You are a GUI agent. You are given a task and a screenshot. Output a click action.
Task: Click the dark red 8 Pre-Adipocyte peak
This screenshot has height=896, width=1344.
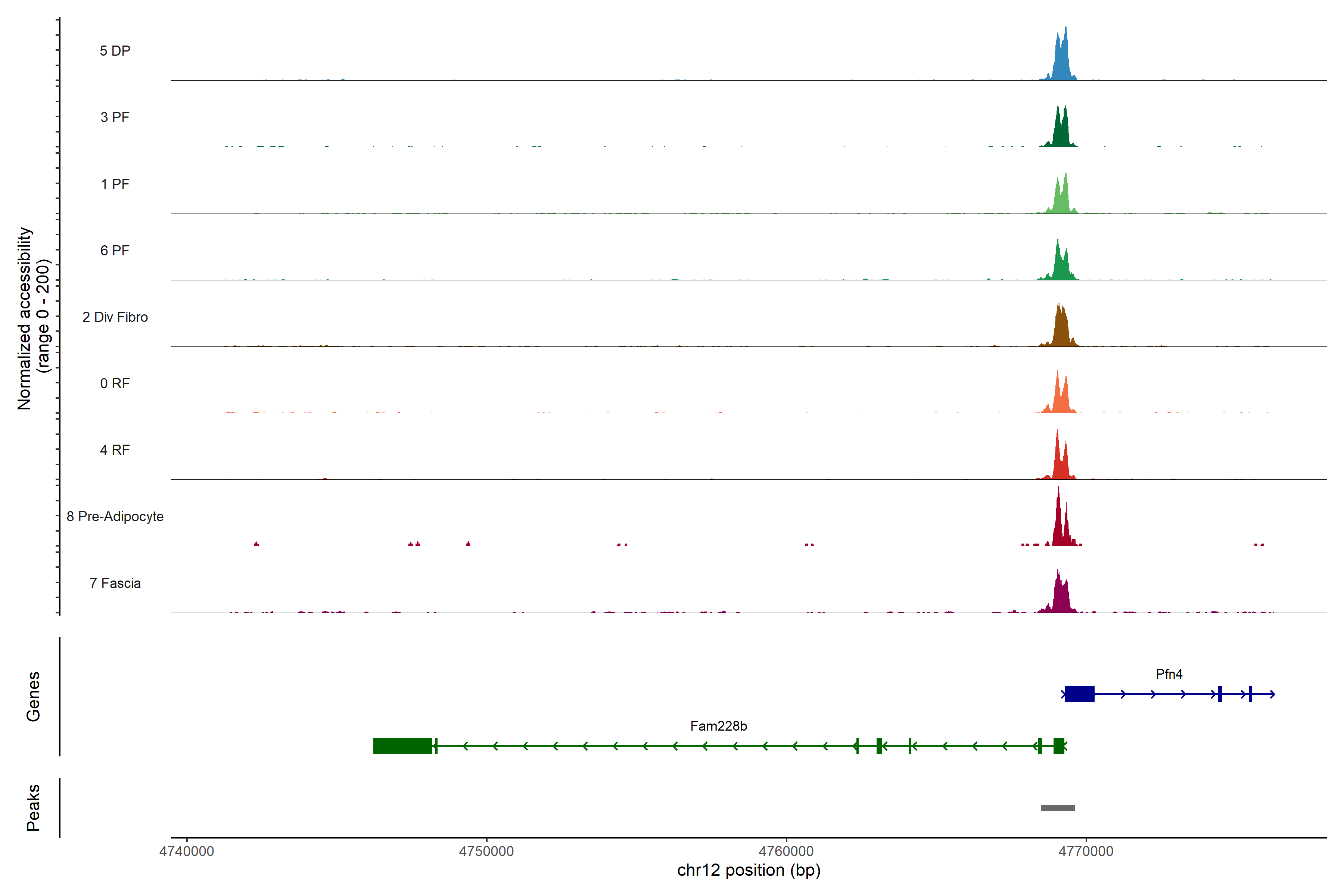pos(1059,526)
